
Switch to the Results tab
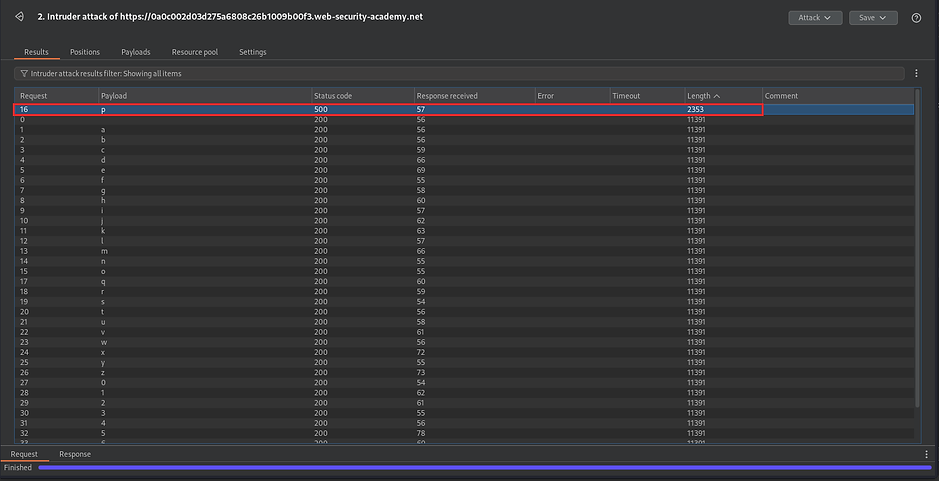(37, 52)
